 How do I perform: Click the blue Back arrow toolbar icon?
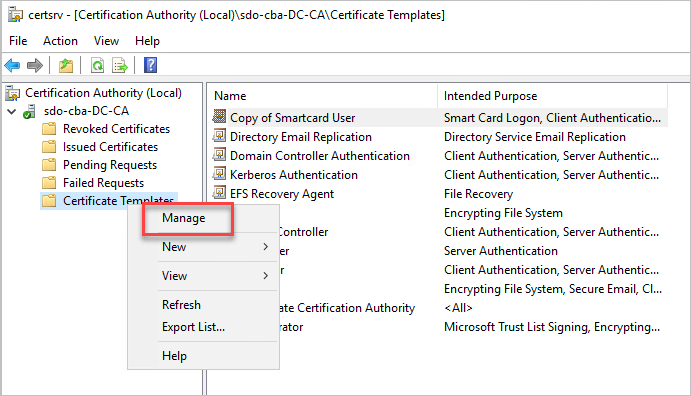coord(12,66)
